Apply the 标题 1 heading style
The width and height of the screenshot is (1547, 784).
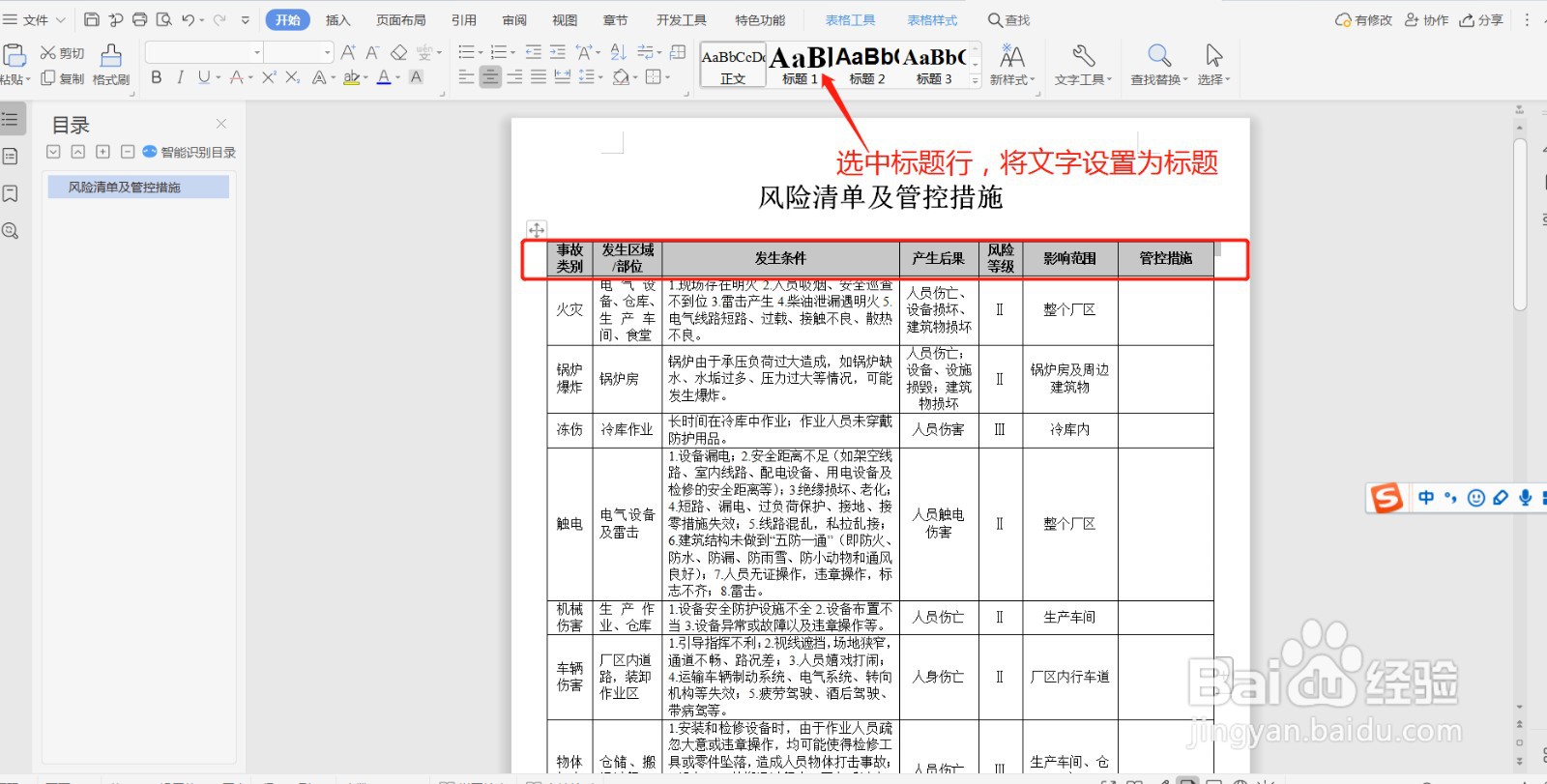coord(800,66)
